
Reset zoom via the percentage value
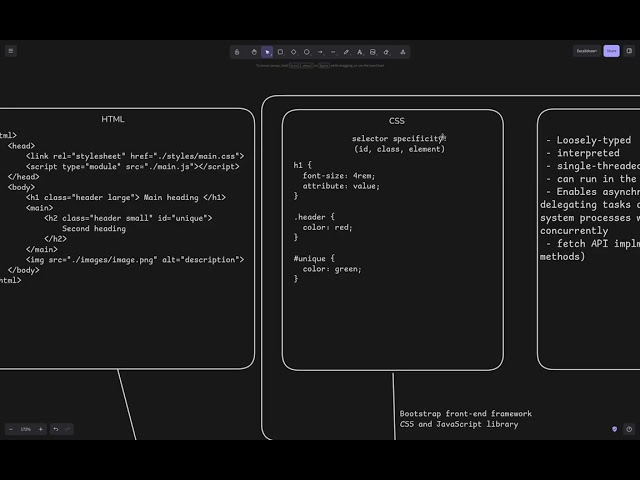26,429
